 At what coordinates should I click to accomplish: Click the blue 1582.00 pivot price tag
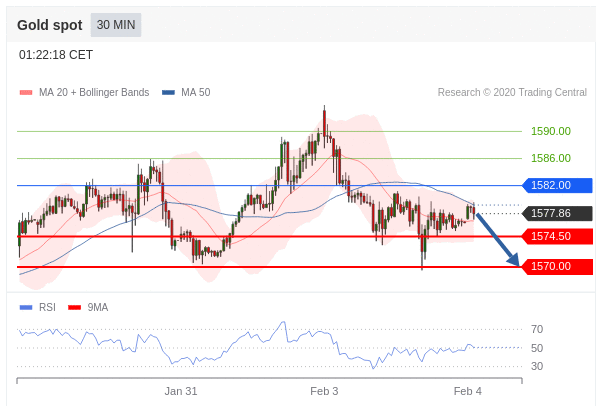tap(558, 185)
